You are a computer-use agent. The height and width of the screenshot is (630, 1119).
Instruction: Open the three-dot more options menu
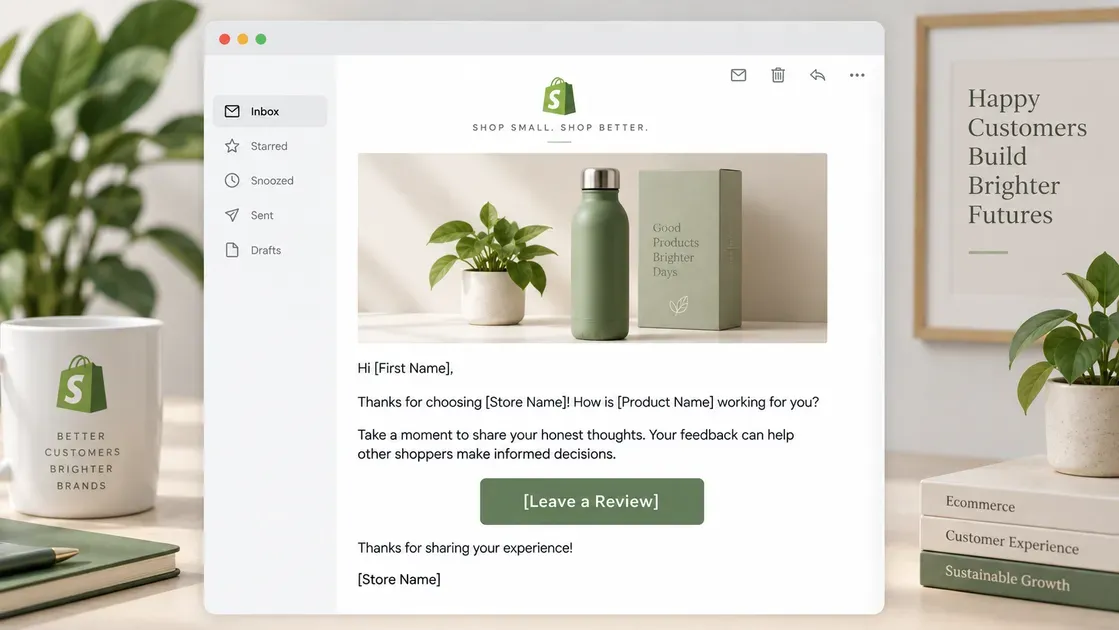[x=857, y=75]
